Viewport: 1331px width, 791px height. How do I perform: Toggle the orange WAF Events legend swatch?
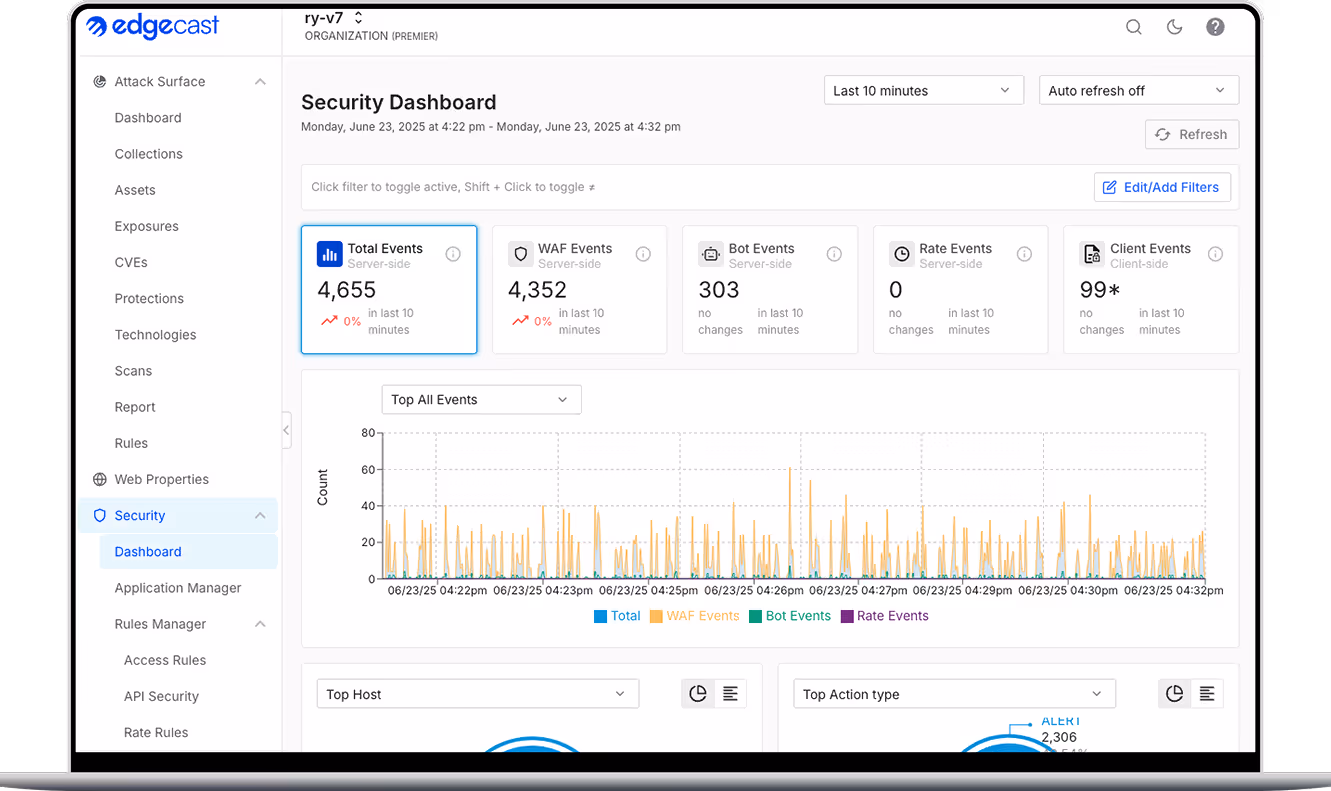tap(656, 616)
